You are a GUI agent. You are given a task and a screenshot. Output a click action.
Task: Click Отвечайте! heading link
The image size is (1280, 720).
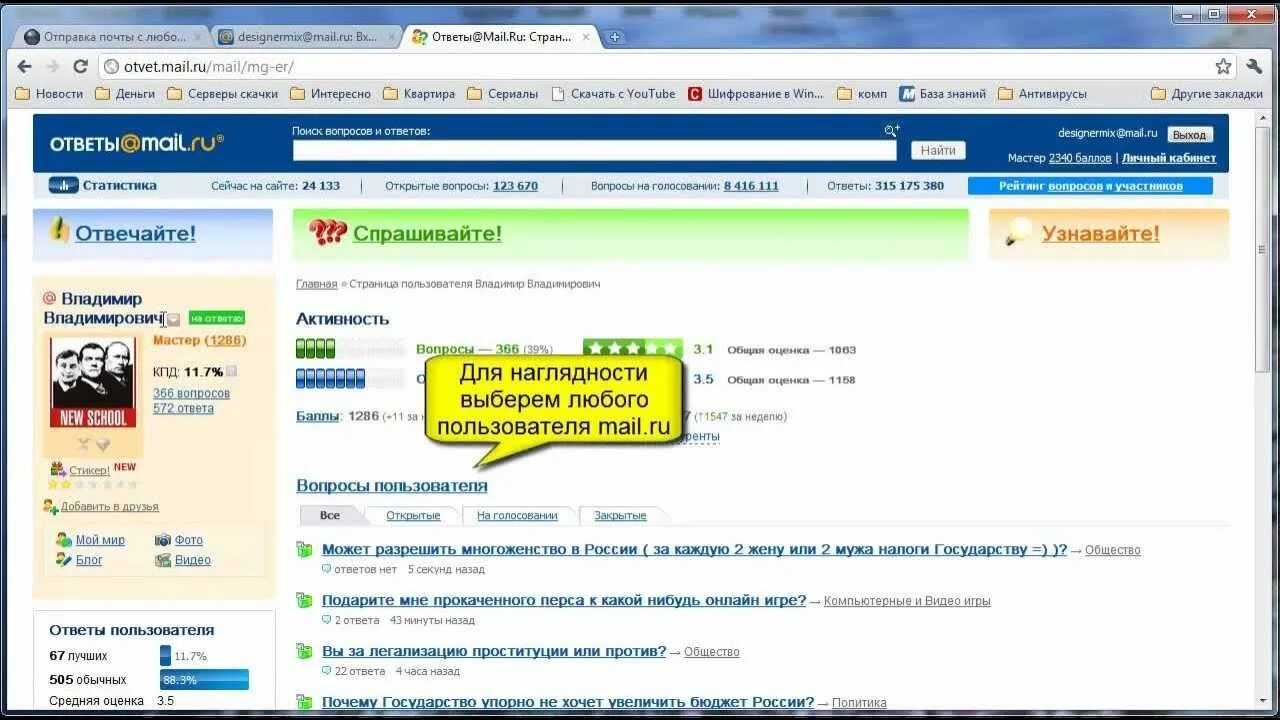pos(135,234)
